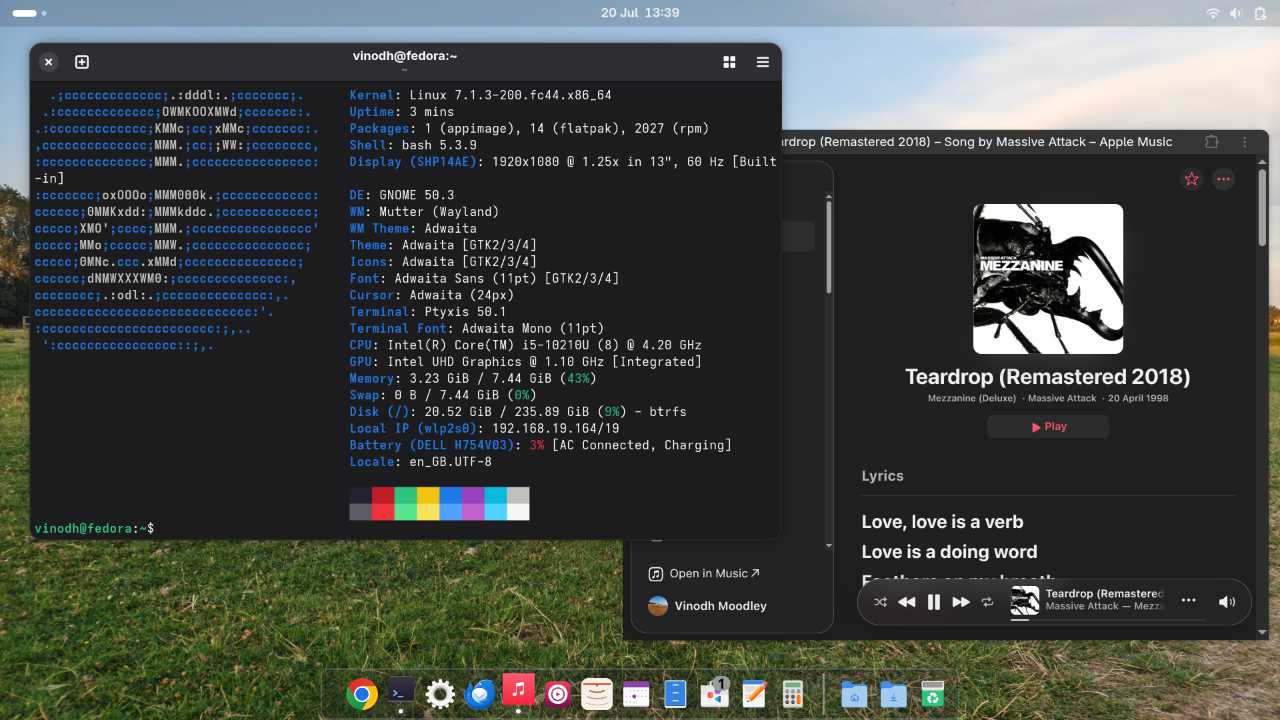Click the volume speaker icon in the player bar
1280x720 pixels.
click(x=1227, y=602)
